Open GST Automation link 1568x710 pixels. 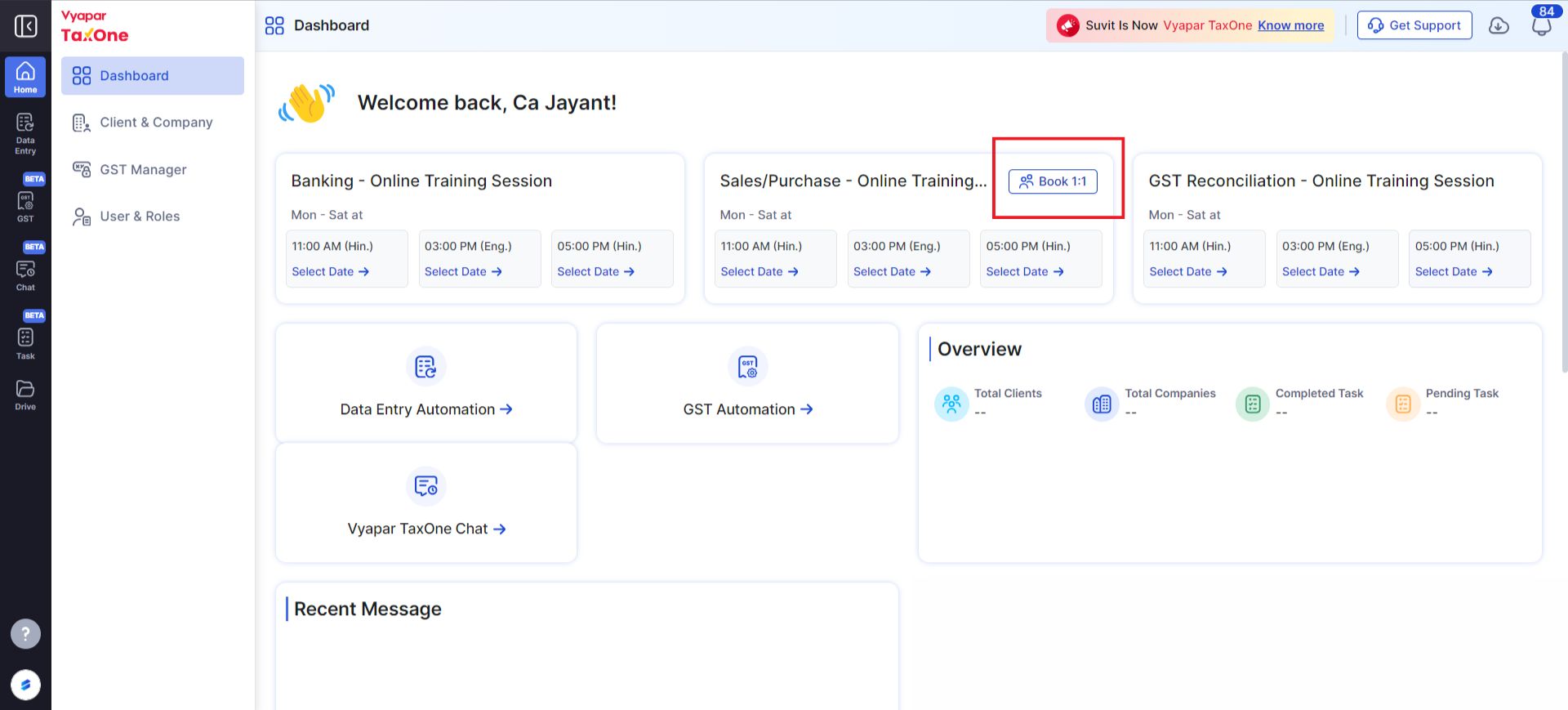coord(748,409)
